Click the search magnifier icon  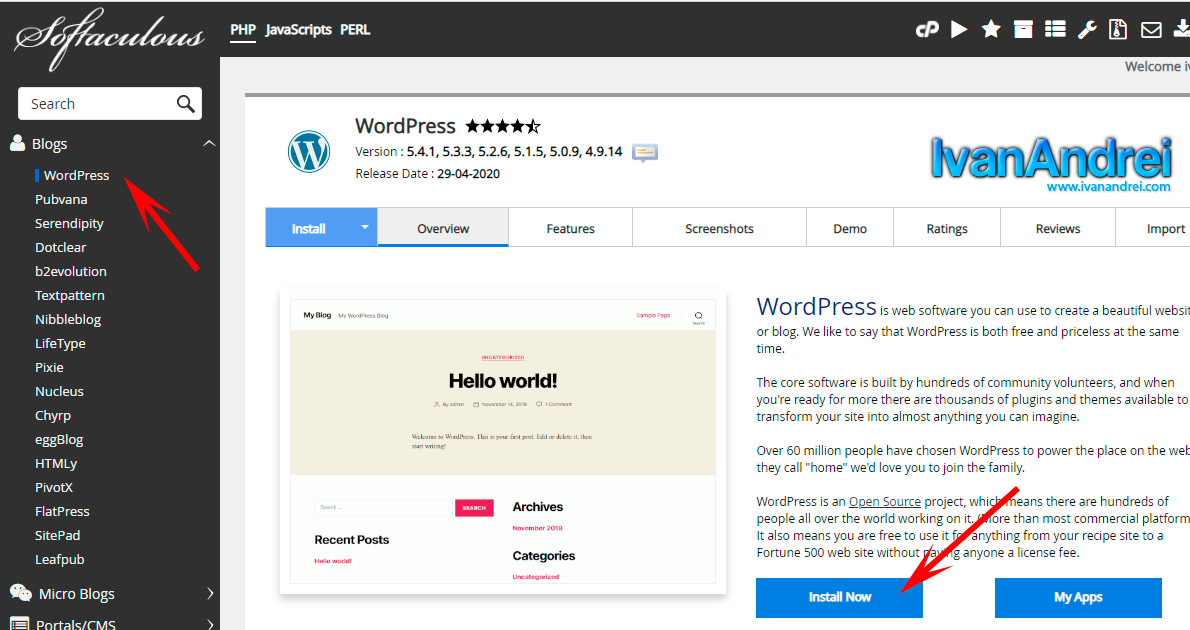pyautogui.click(x=185, y=103)
